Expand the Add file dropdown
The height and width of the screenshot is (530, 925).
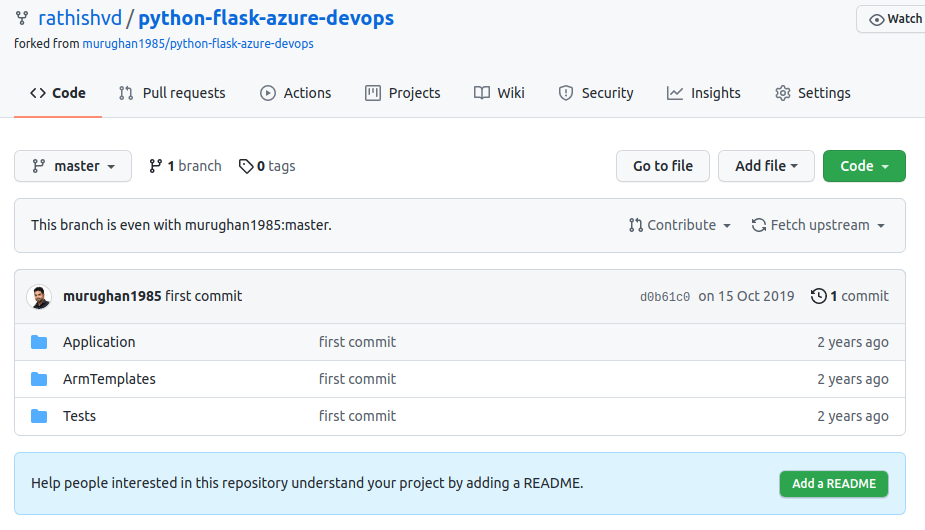point(766,166)
